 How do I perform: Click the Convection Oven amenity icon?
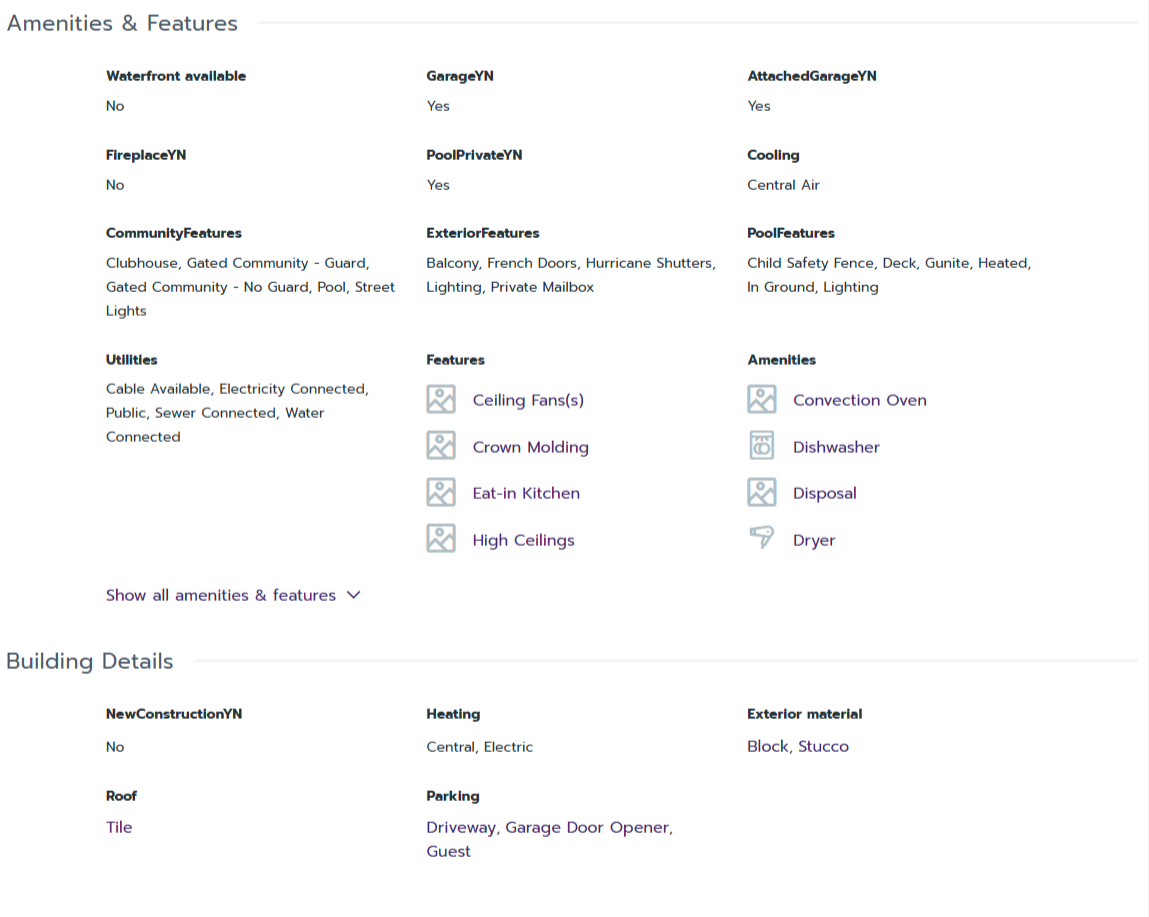[761, 400]
